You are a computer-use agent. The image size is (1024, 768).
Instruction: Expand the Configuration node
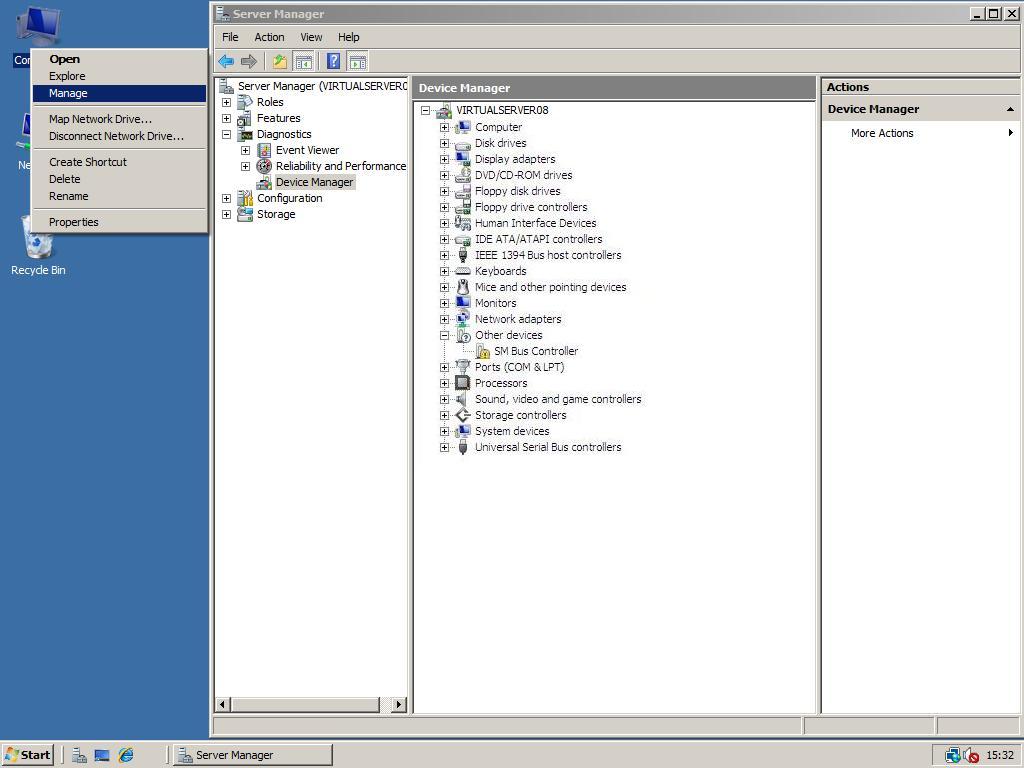pos(226,199)
